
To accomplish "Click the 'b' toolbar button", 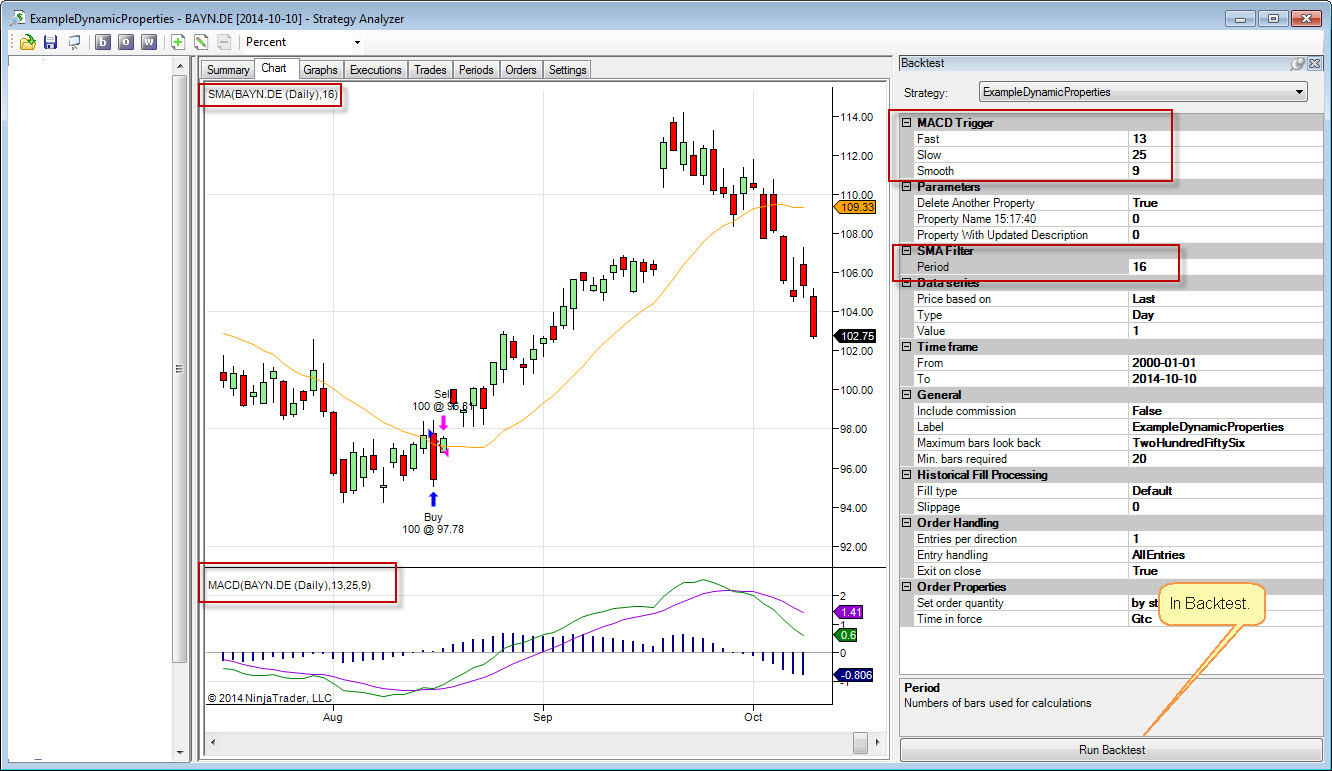I will coord(103,42).
